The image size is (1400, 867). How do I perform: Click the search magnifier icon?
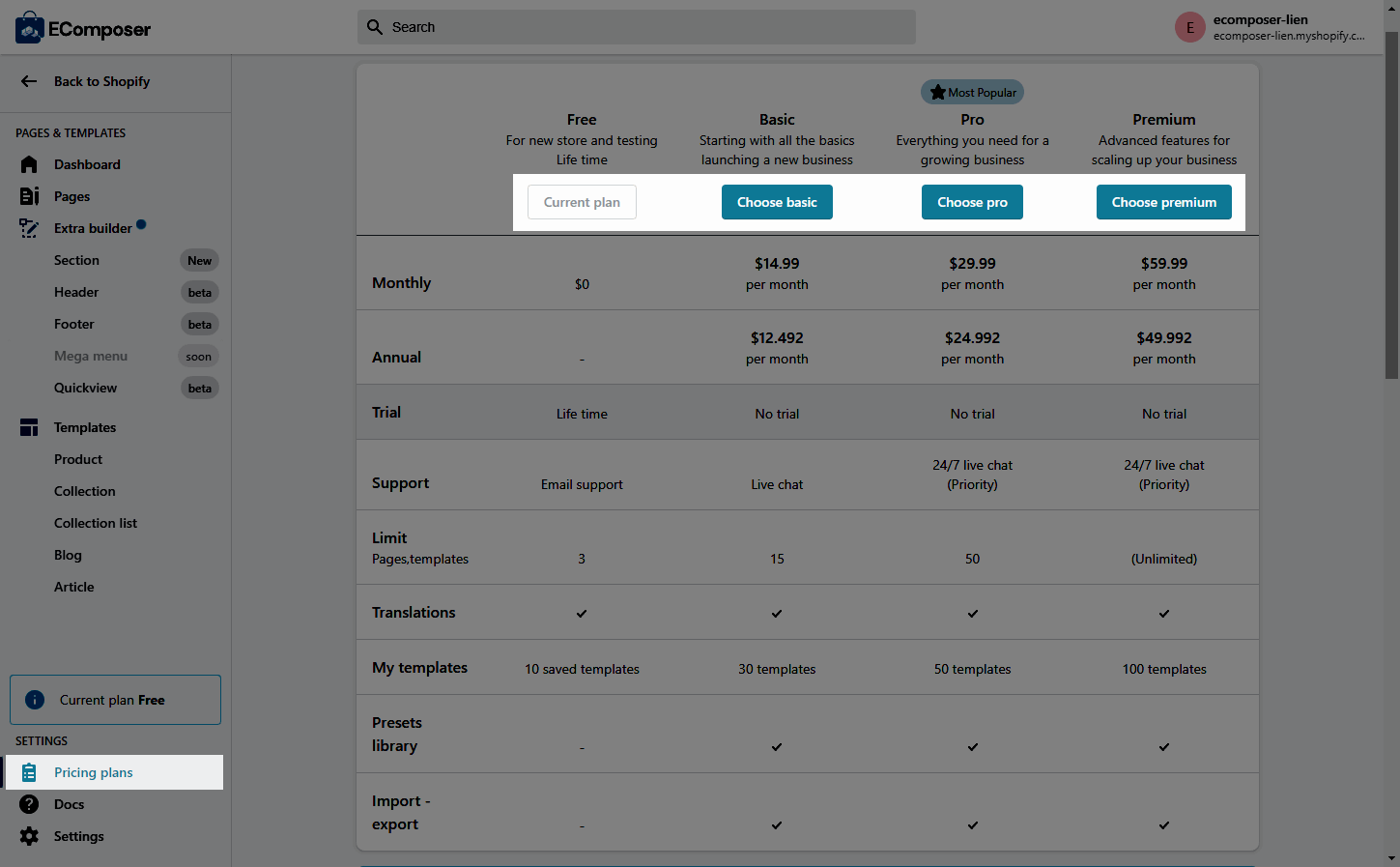[x=375, y=27]
